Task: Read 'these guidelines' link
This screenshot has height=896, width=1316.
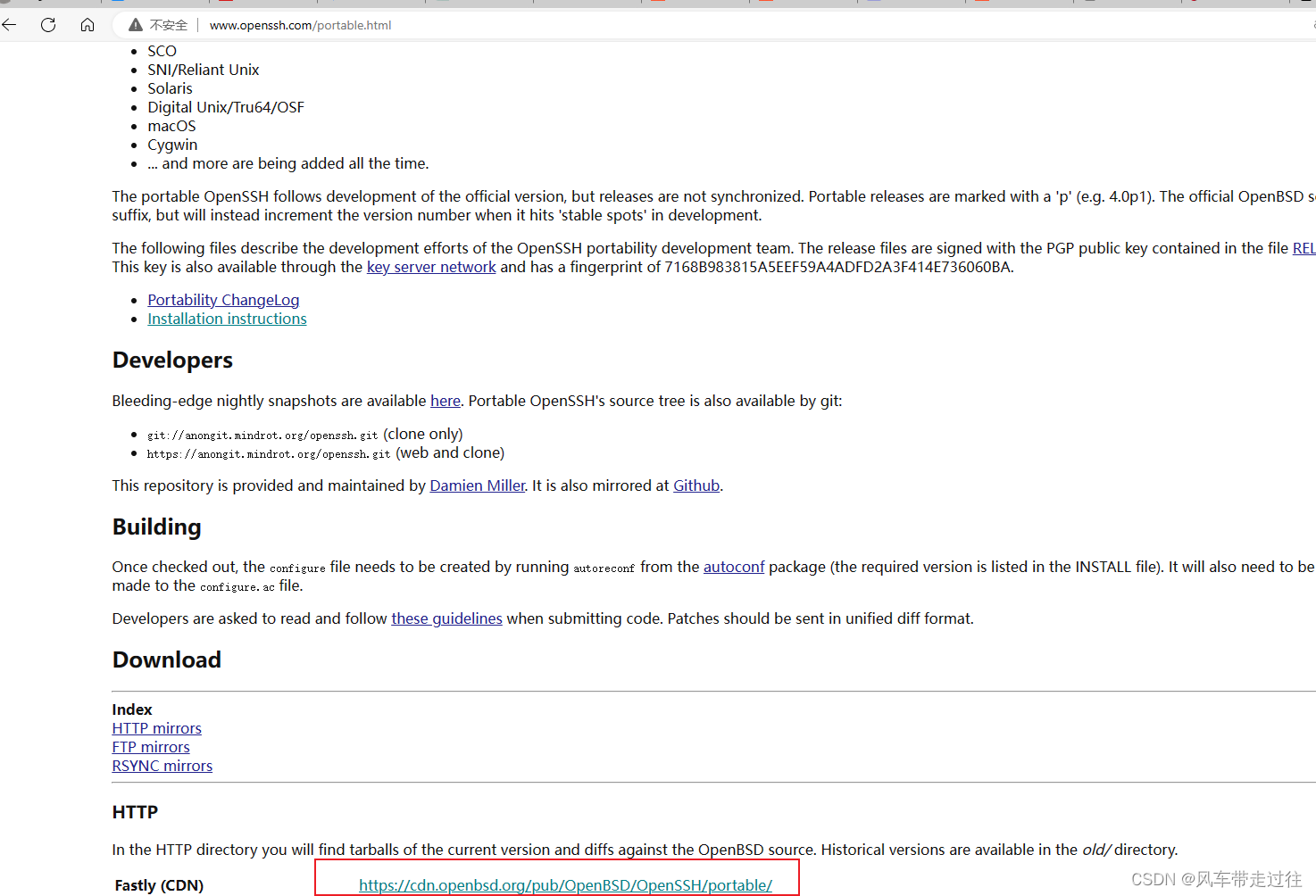Action: point(446,618)
